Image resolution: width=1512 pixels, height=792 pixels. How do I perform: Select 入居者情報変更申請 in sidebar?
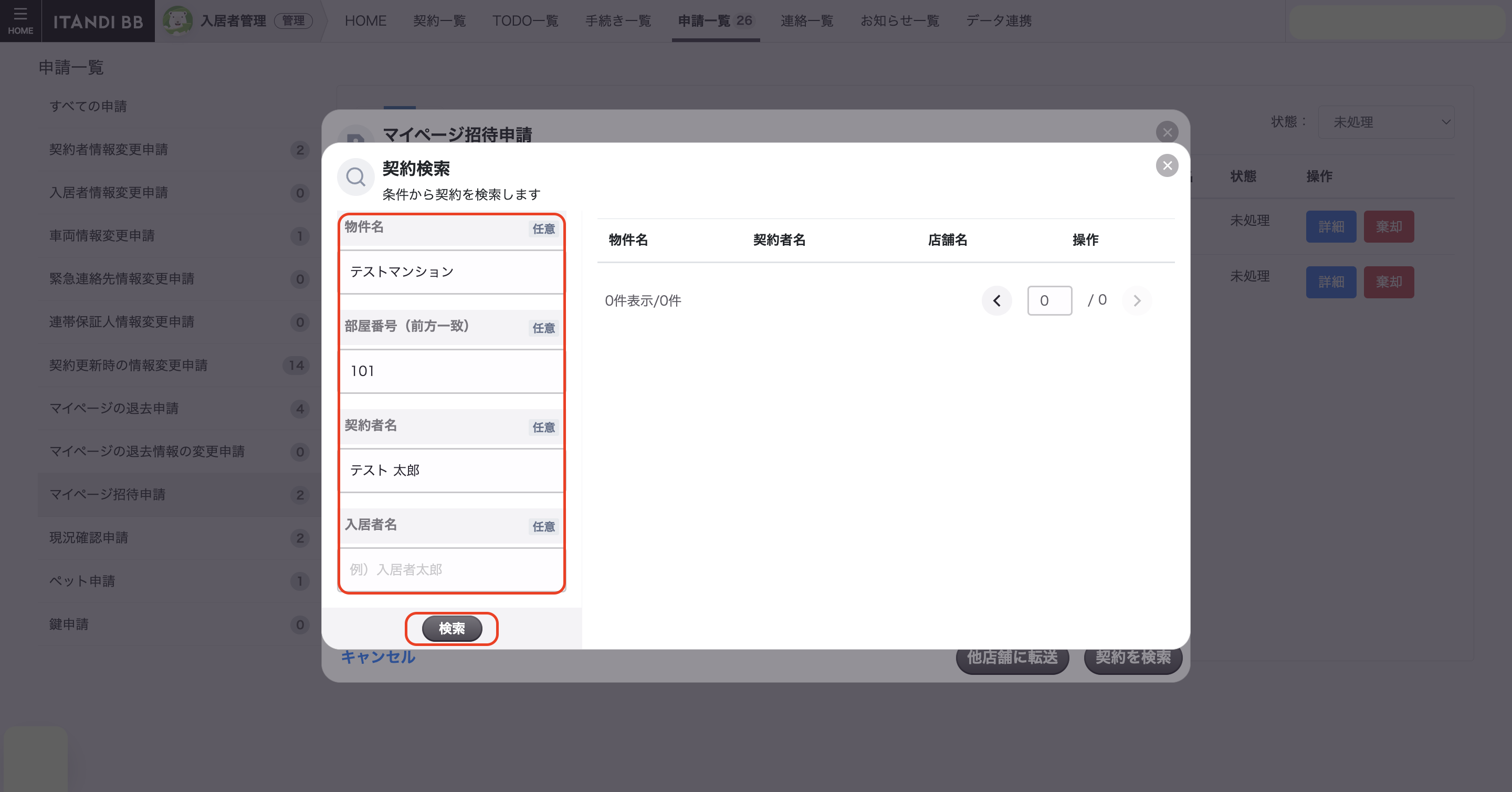pyautogui.click(x=179, y=193)
